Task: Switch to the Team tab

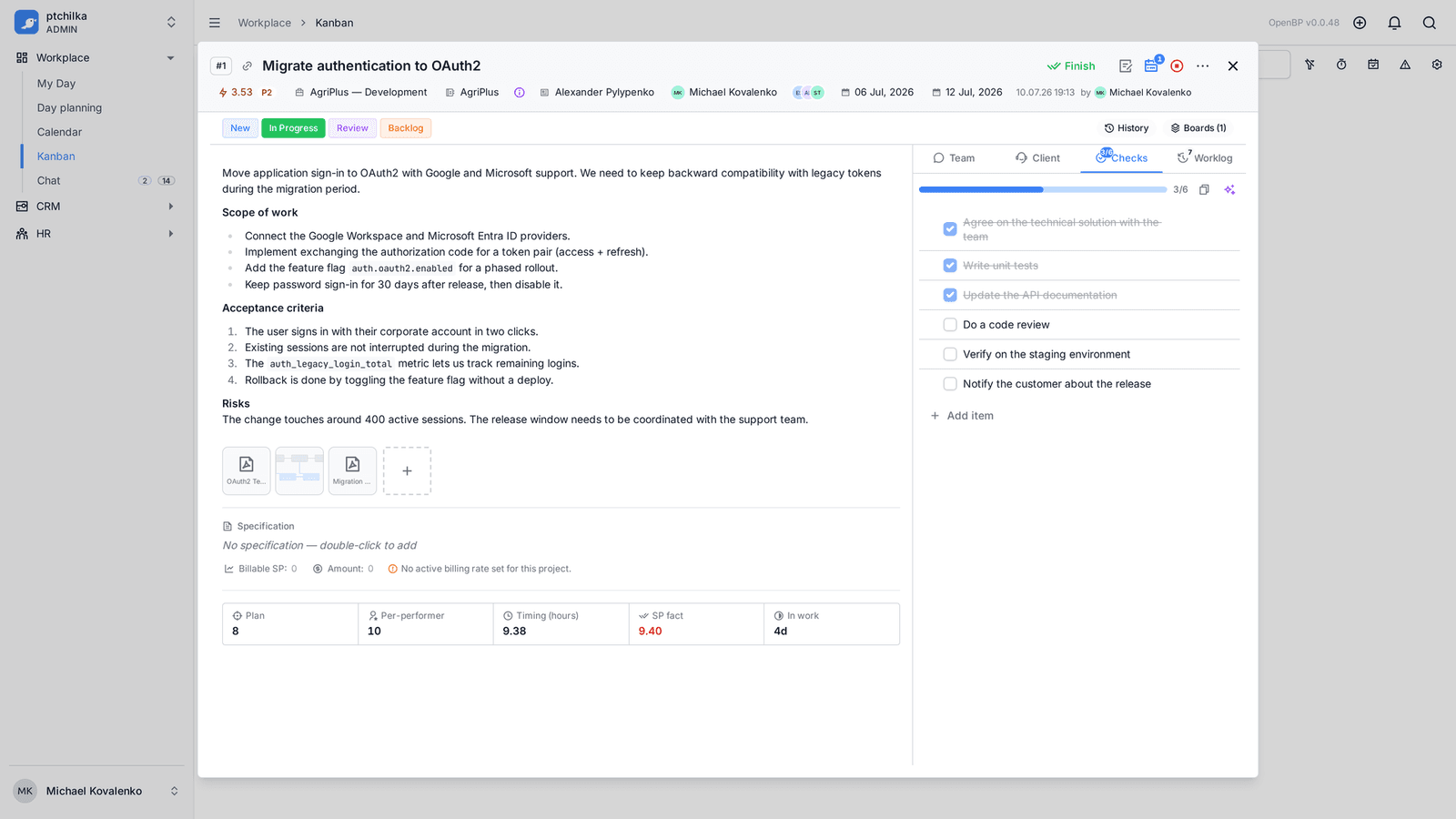Action: (954, 158)
